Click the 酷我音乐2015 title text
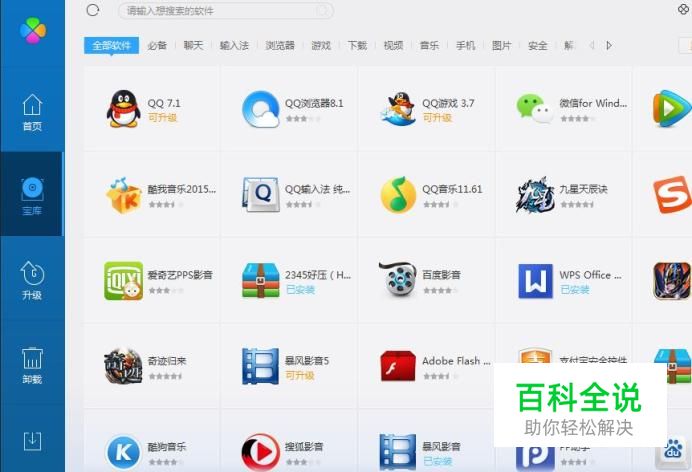 pyautogui.click(x=182, y=189)
